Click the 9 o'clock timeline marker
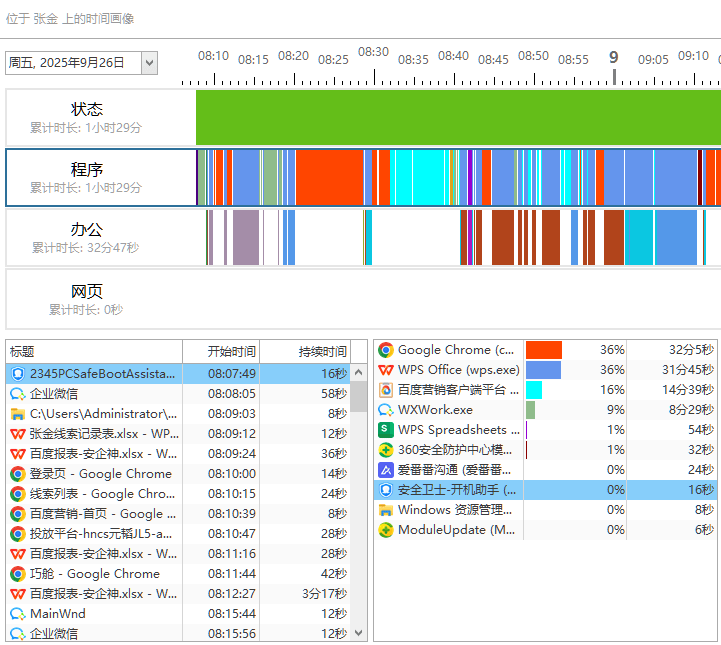The height and width of the screenshot is (645, 721). (614, 58)
